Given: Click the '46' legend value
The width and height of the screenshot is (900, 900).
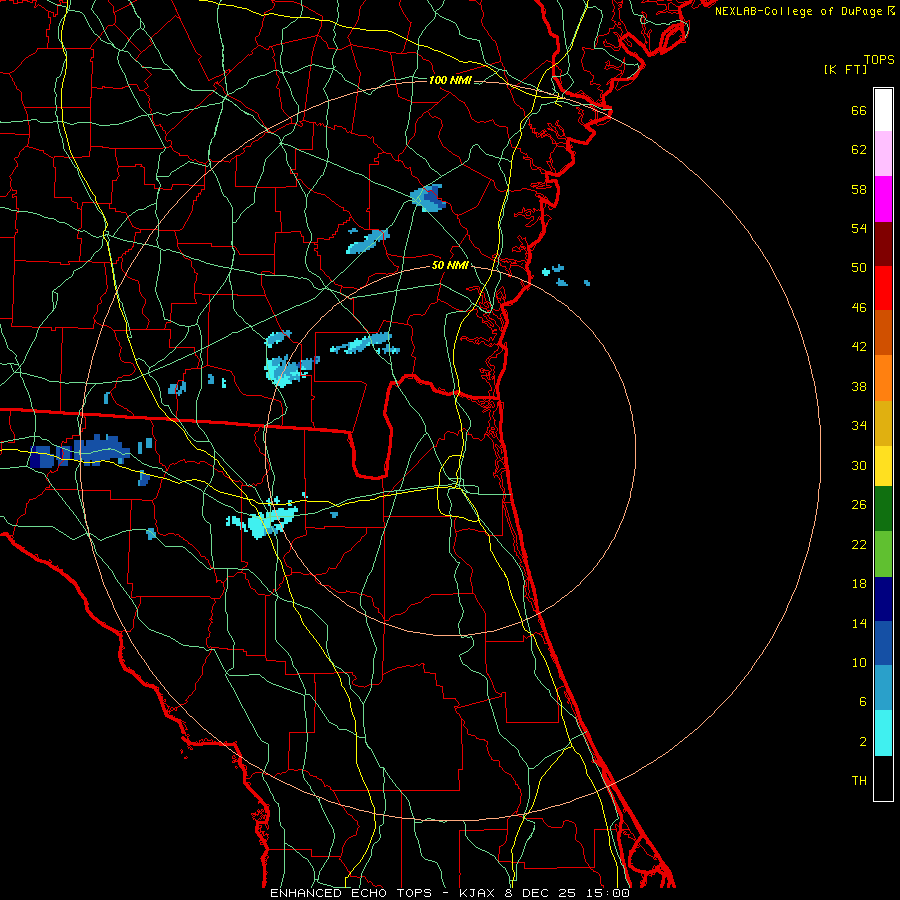Looking at the screenshot, I should click(x=859, y=308).
